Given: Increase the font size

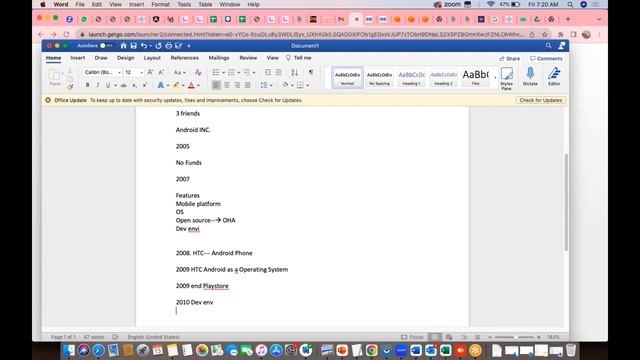Looking at the screenshot, I should 150,72.
